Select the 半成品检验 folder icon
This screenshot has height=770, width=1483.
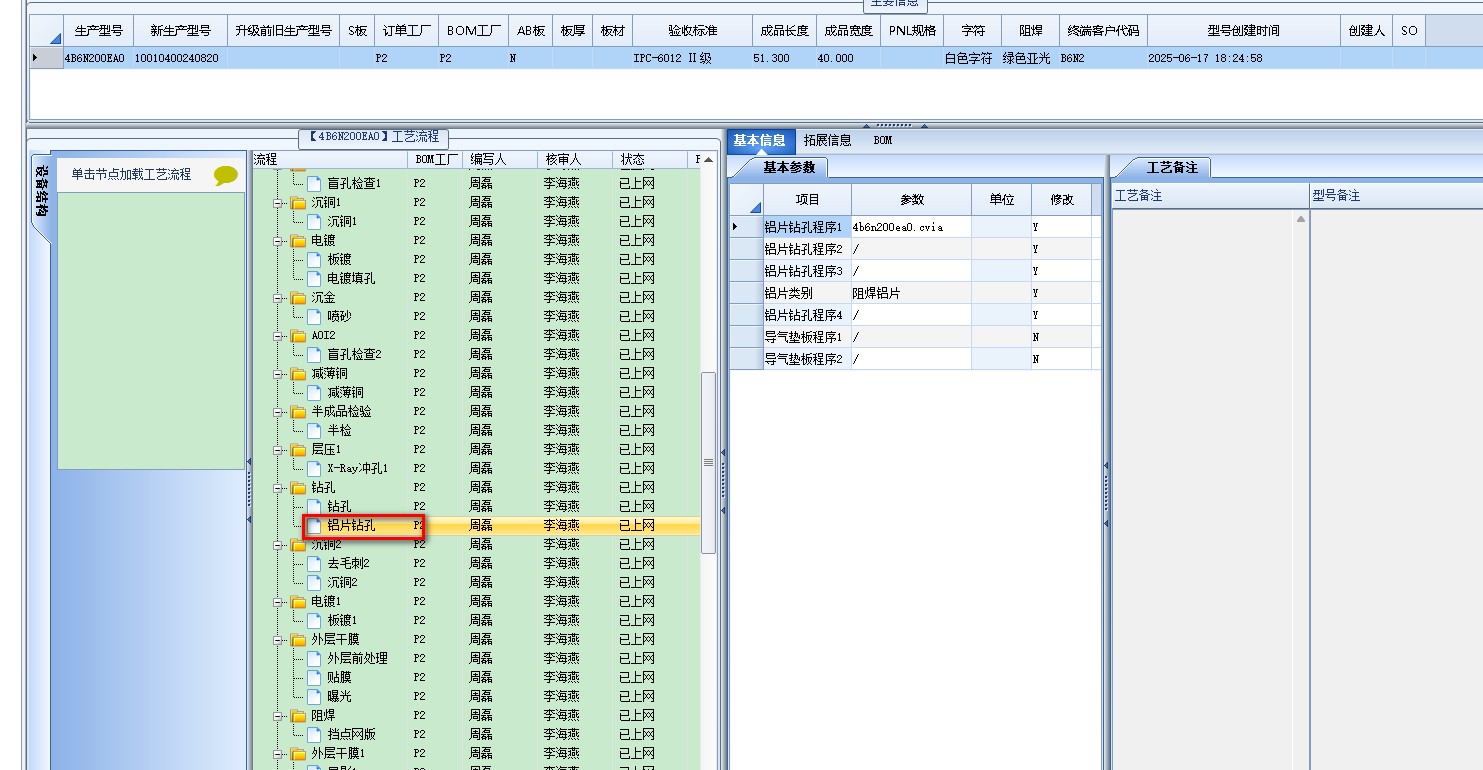[x=298, y=411]
